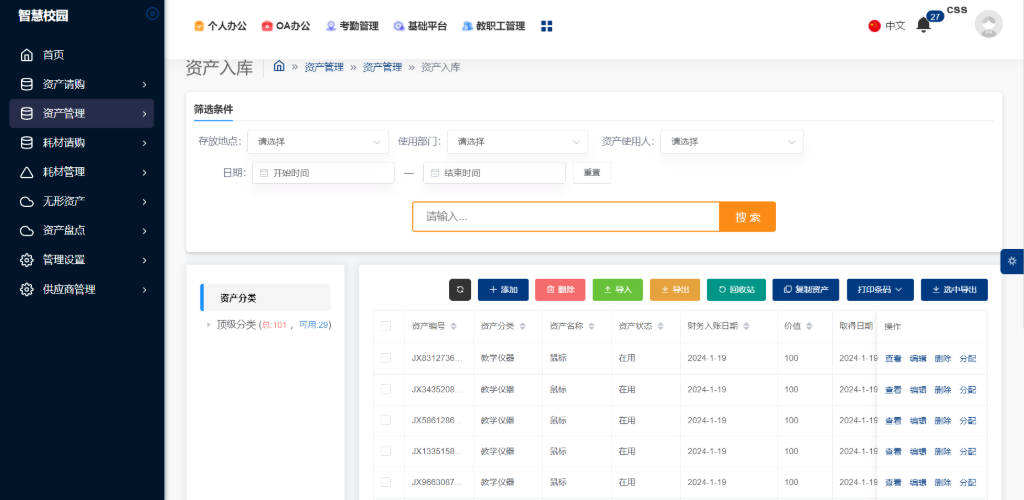Click 查看 in row JX9663087

(893, 482)
